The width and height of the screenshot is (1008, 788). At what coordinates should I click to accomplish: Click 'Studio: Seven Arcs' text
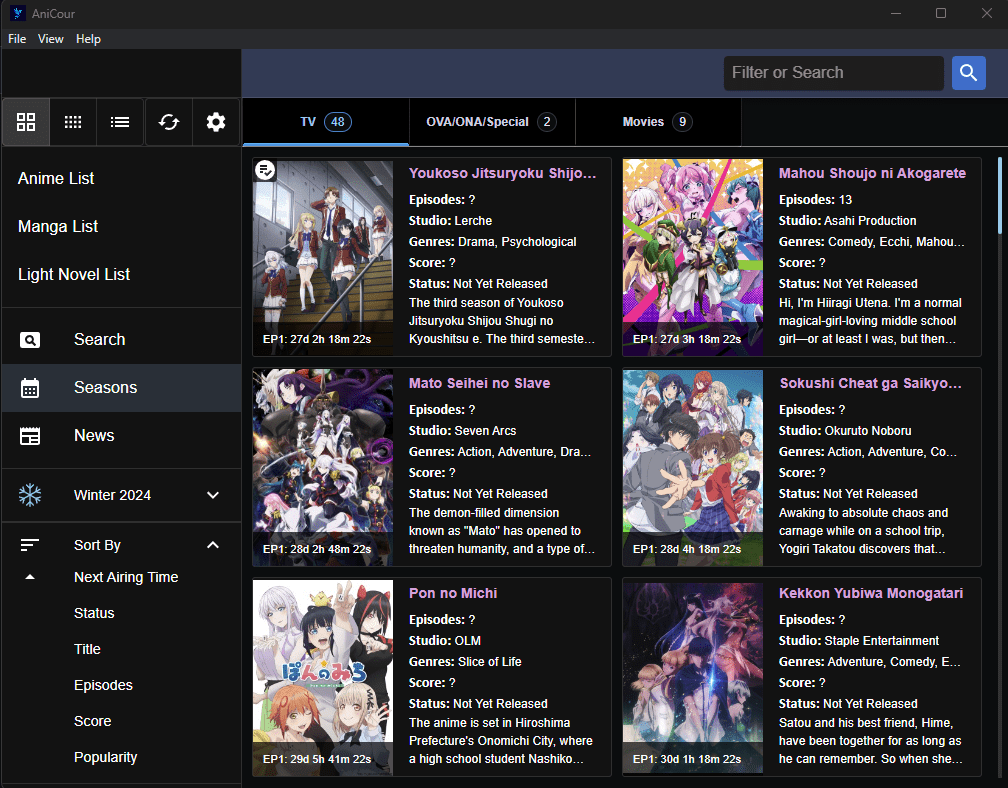[x=462, y=431]
